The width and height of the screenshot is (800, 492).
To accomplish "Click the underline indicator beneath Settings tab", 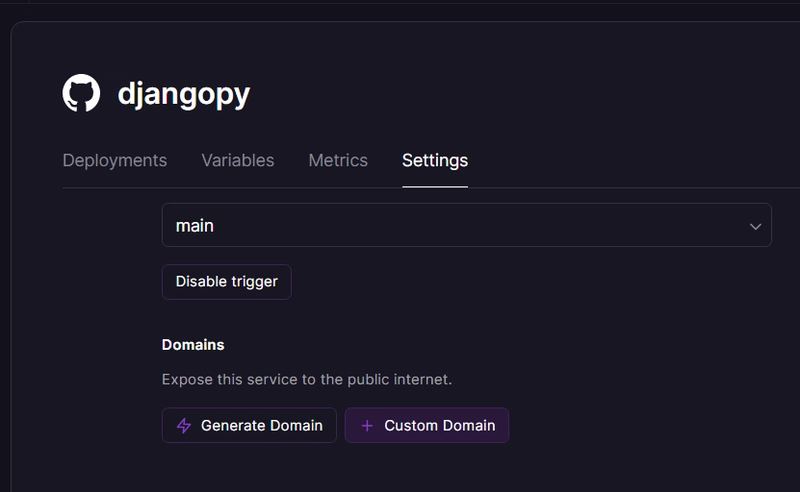I will (x=435, y=186).
